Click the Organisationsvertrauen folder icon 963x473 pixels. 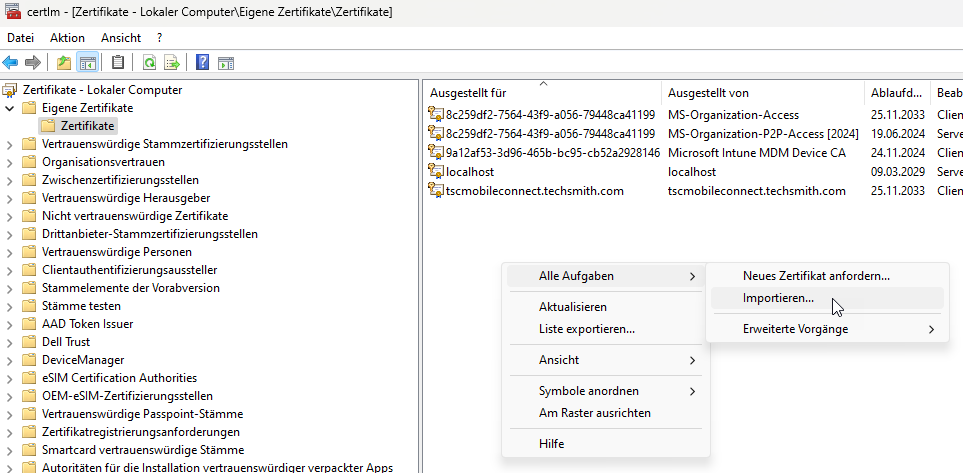coord(29,162)
